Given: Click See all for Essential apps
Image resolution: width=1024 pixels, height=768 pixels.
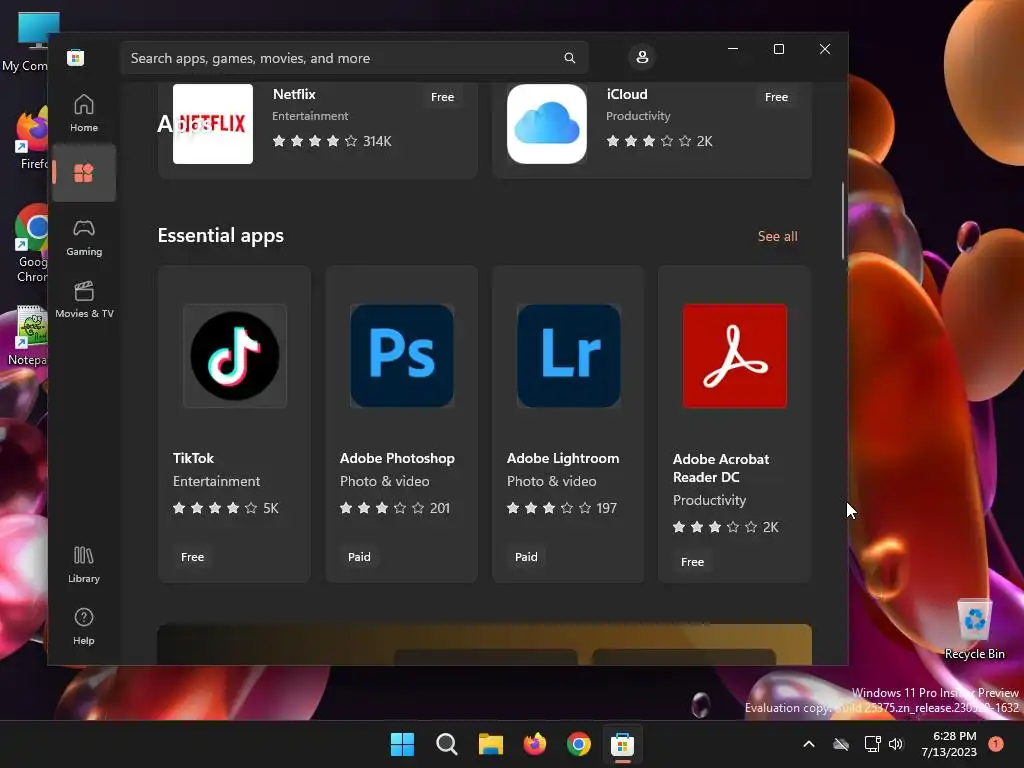Looking at the screenshot, I should [x=777, y=236].
